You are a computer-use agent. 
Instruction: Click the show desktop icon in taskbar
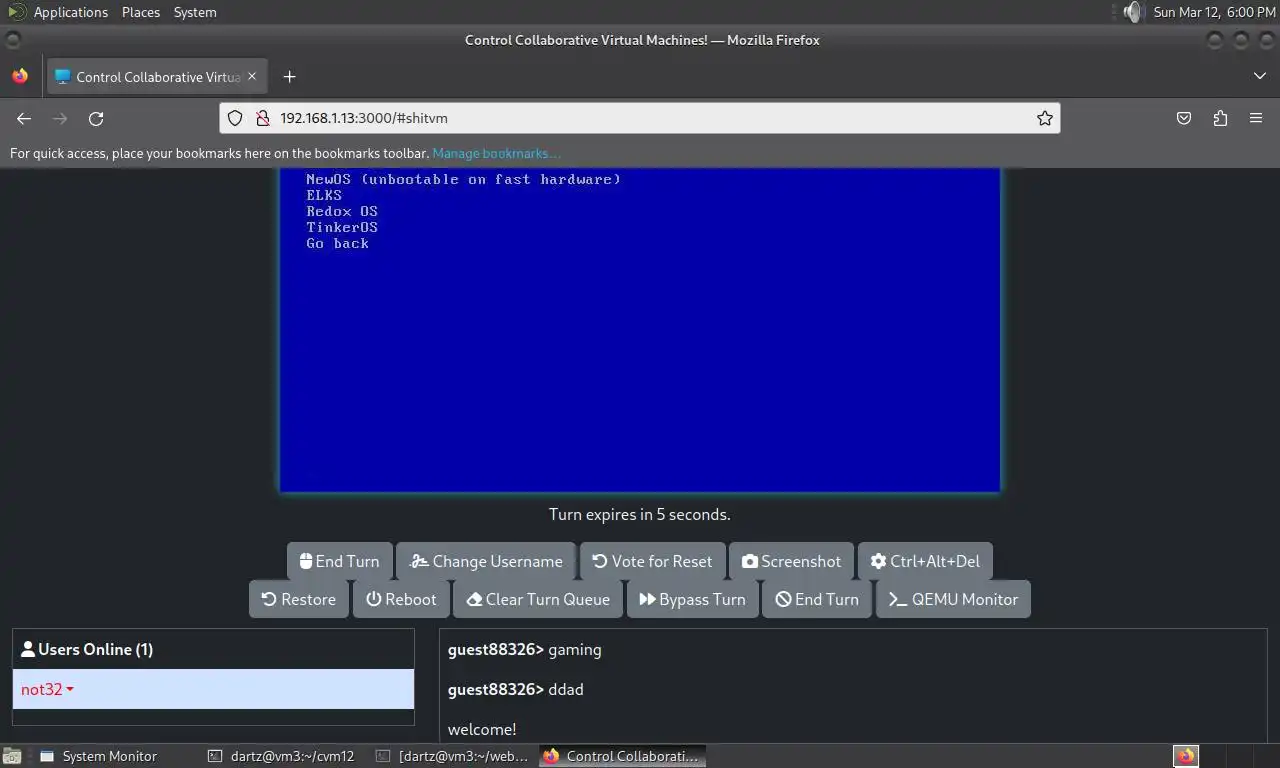point(13,756)
